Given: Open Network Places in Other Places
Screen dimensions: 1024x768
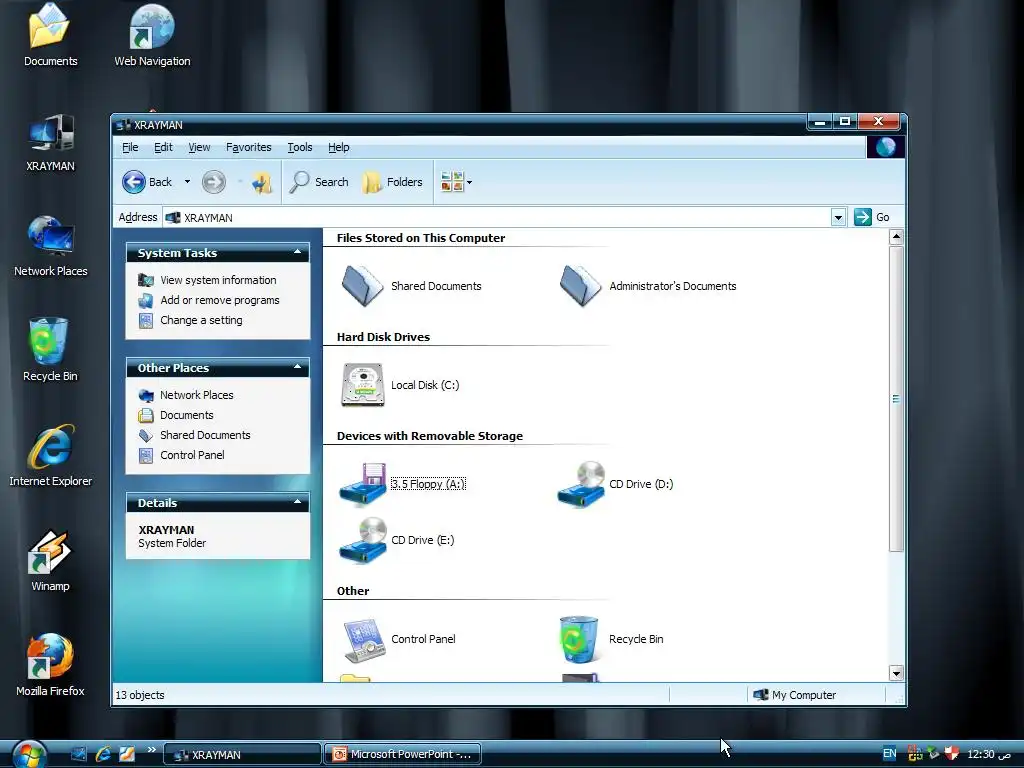Looking at the screenshot, I should tap(197, 395).
